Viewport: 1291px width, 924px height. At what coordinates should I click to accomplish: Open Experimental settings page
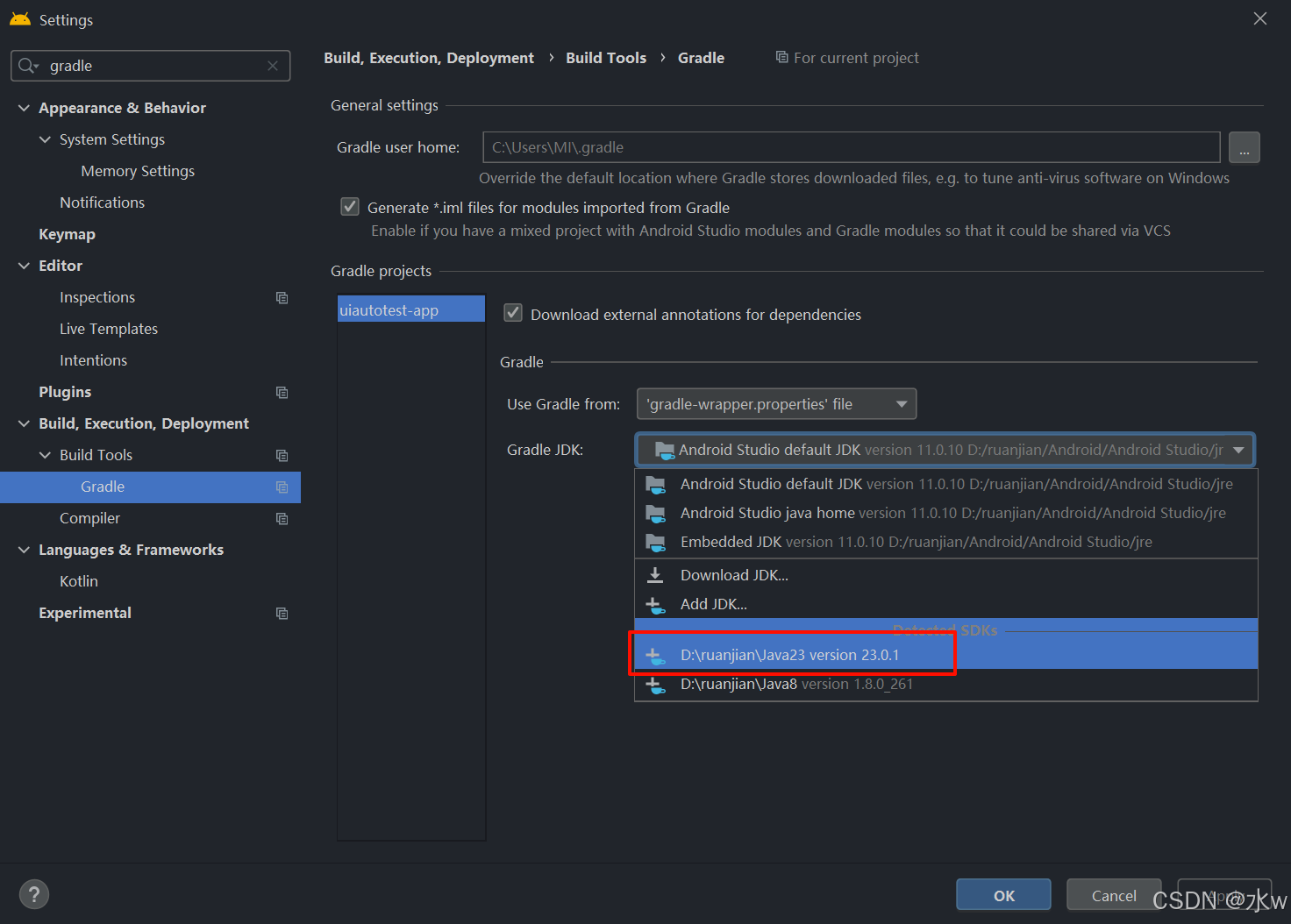pos(85,613)
